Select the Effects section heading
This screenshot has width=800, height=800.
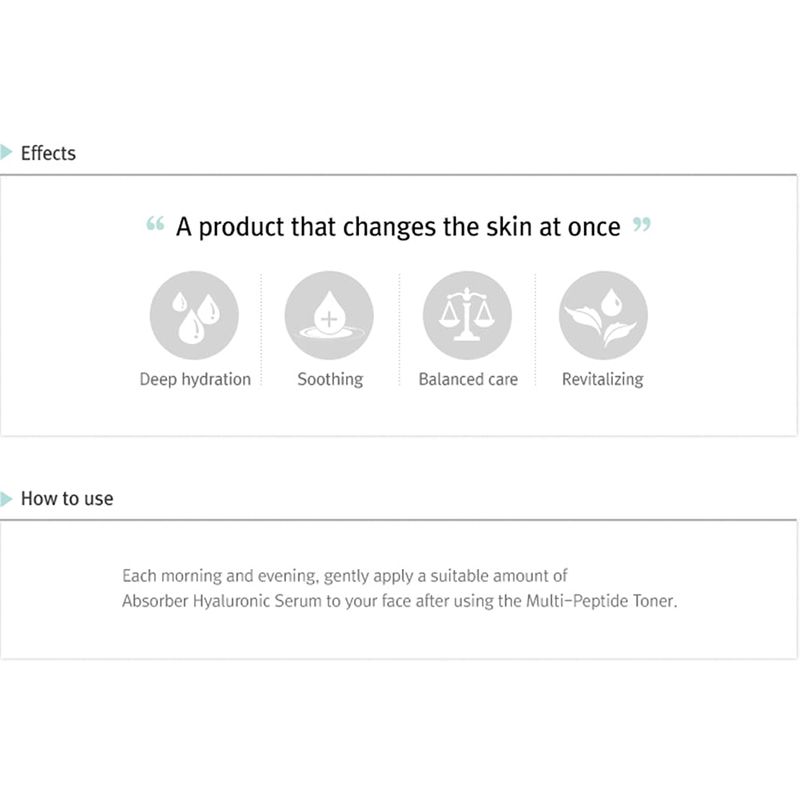pyautogui.click(x=48, y=153)
